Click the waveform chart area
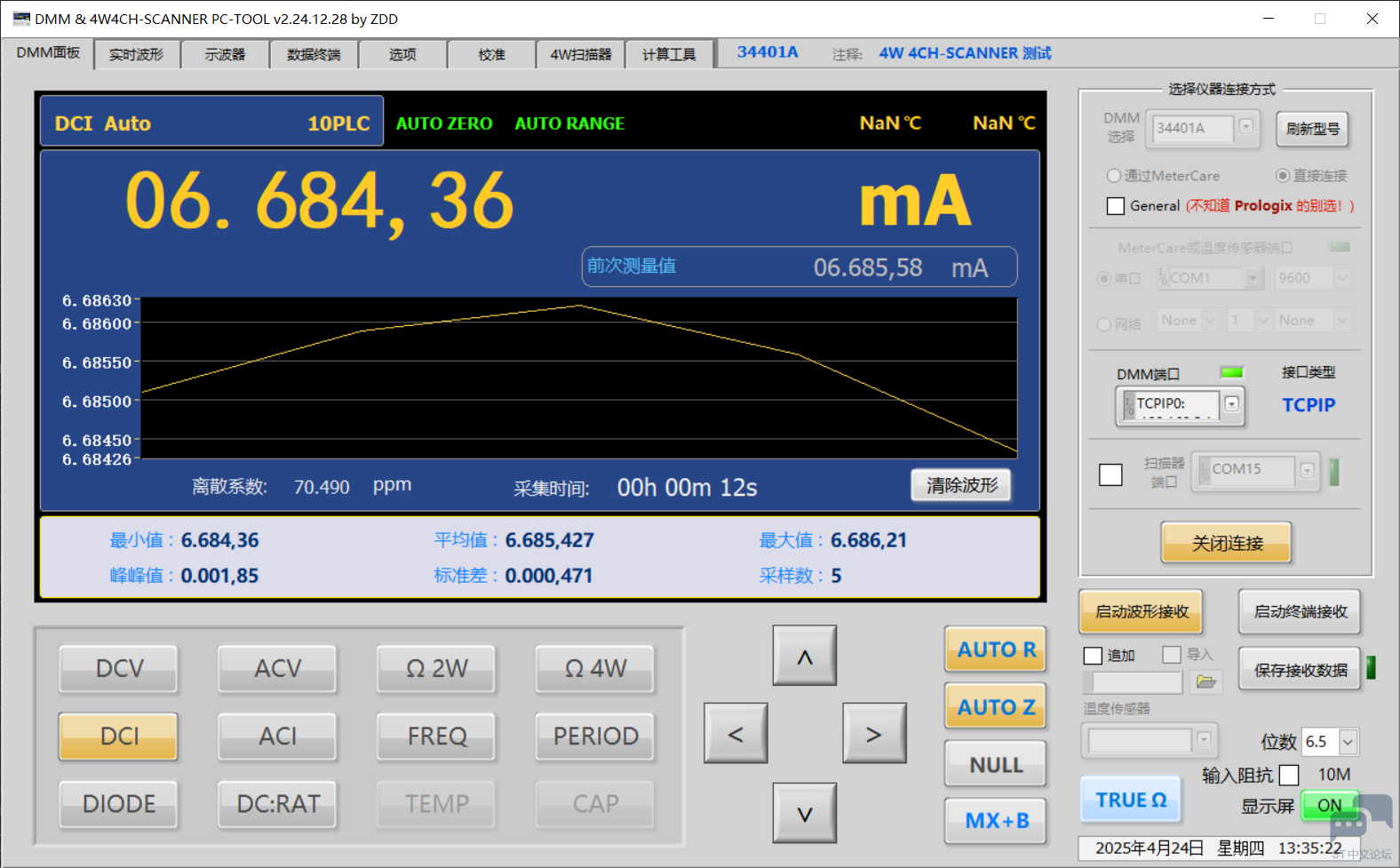1400x868 pixels. point(579,378)
